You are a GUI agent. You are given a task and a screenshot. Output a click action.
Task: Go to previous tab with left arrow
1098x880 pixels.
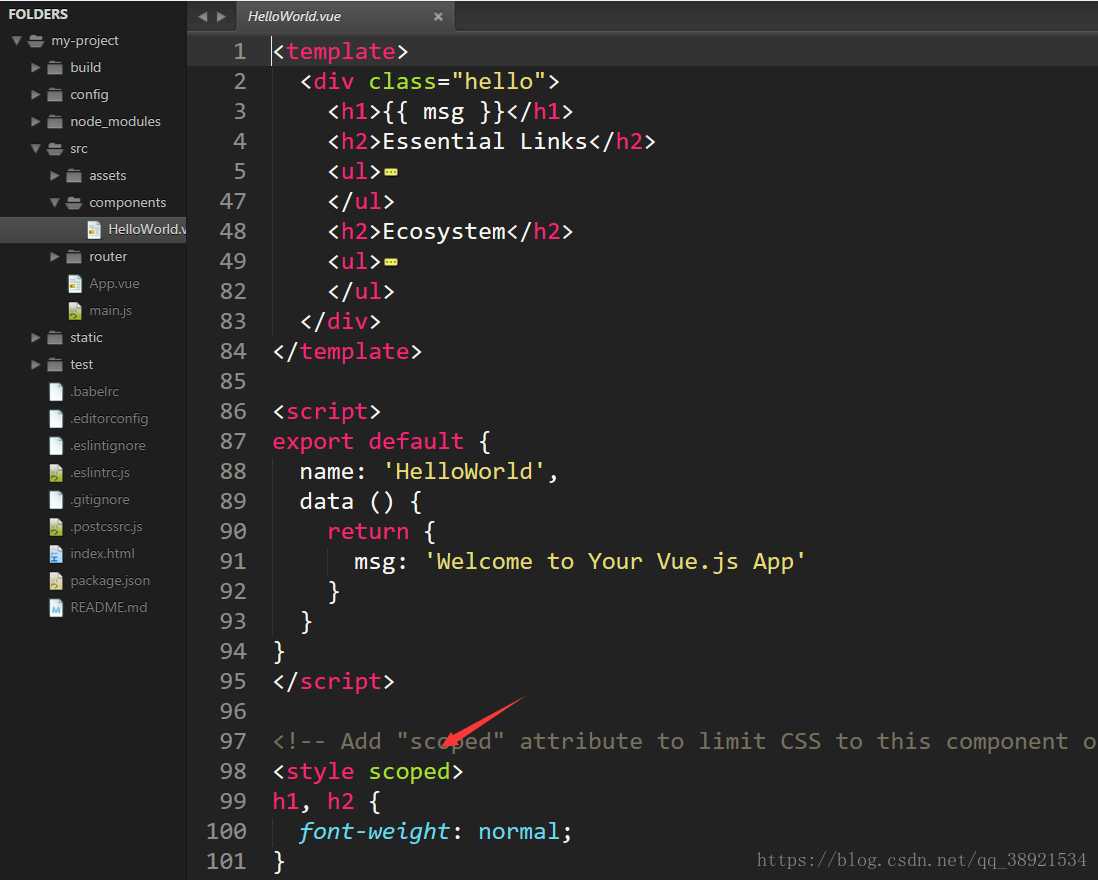(x=202, y=16)
